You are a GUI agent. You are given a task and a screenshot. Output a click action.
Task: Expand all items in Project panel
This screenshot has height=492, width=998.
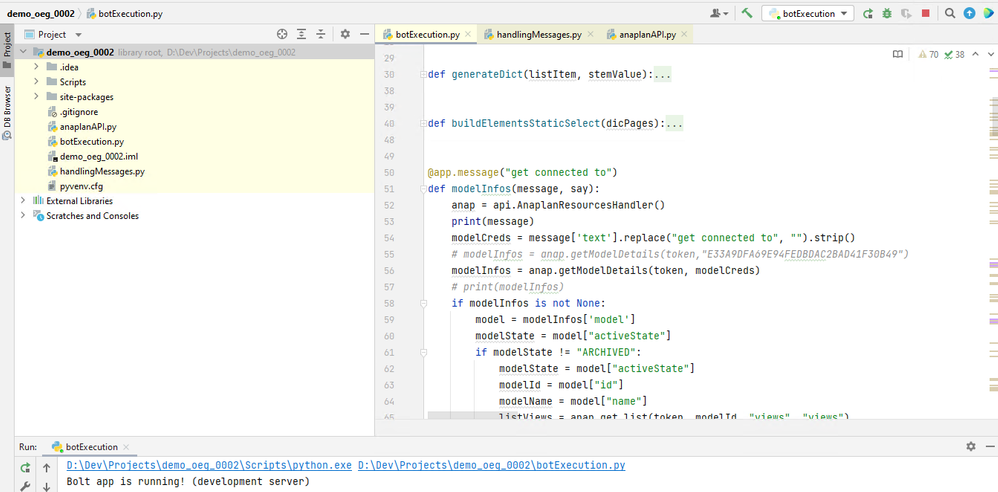click(302, 34)
